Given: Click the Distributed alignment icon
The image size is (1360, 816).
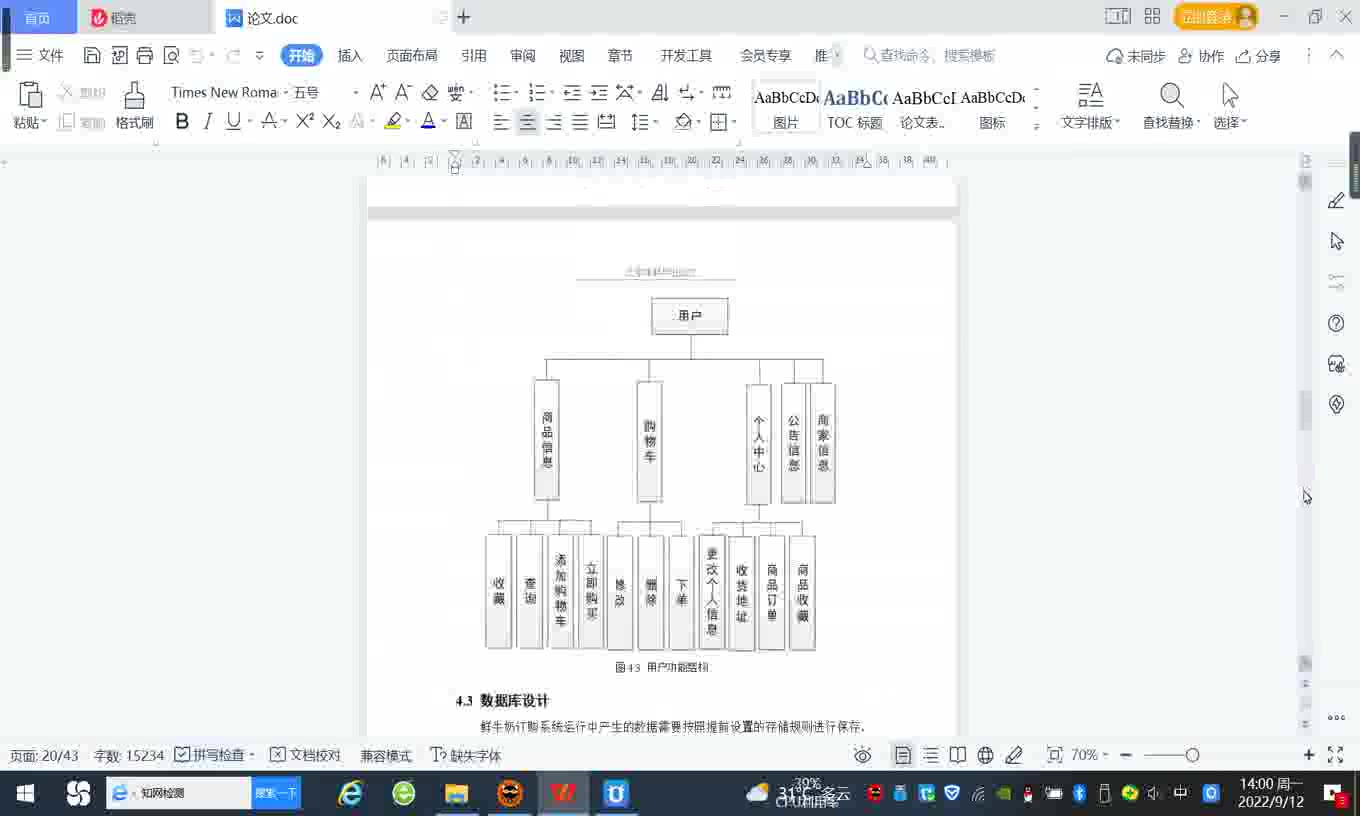Looking at the screenshot, I should [606, 122].
